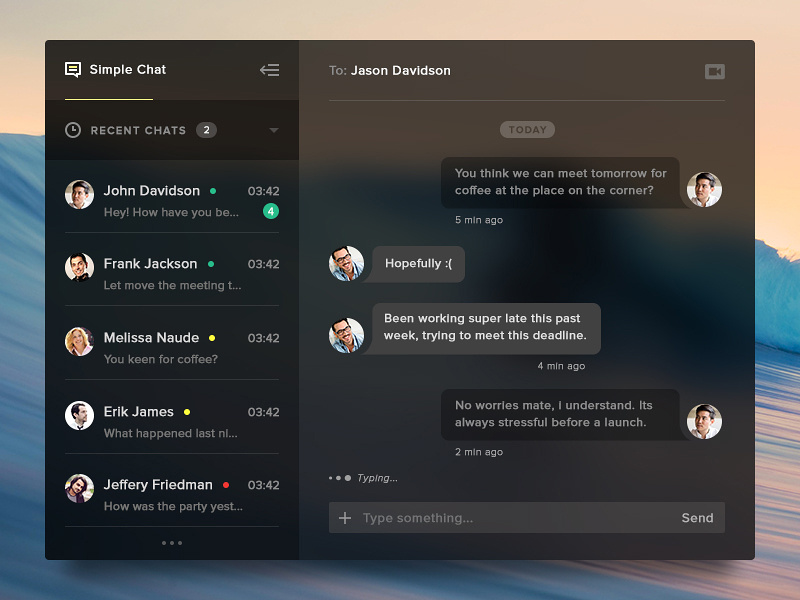Open more chats via the three-dot expander

click(171, 543)
